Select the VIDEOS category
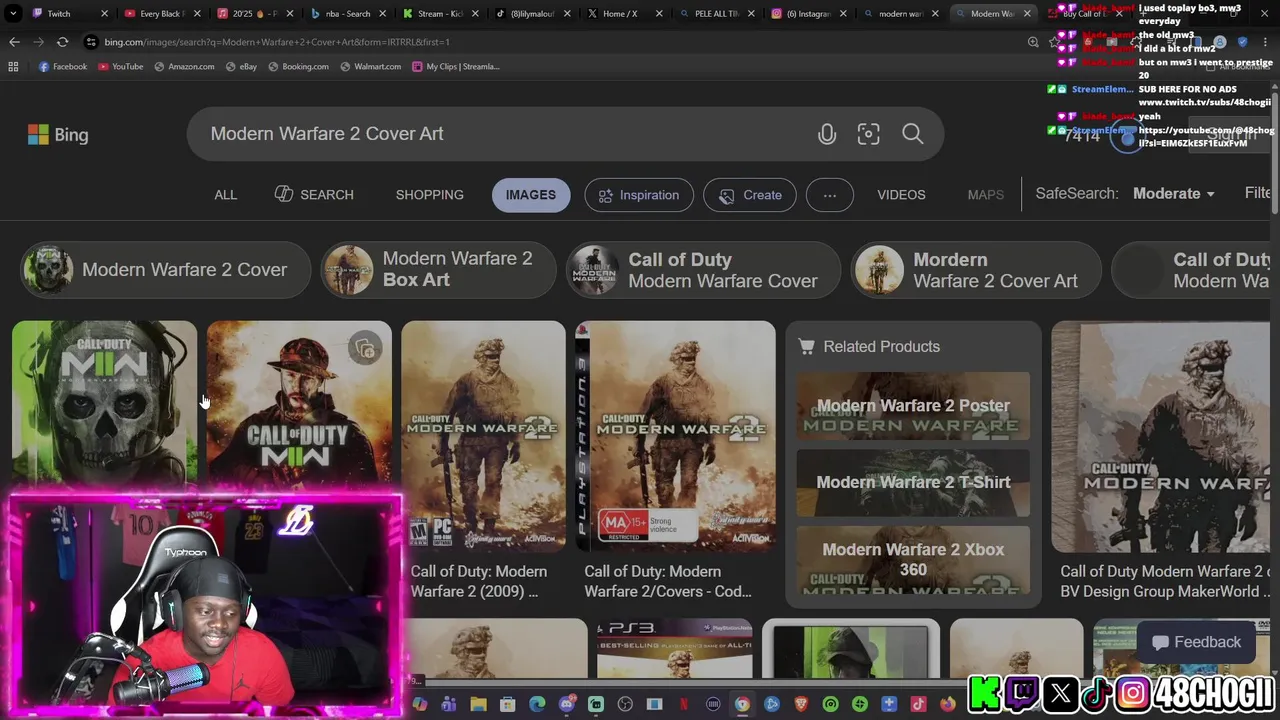The height and width of the screenshot is (720, 1280). pos(901,195)
